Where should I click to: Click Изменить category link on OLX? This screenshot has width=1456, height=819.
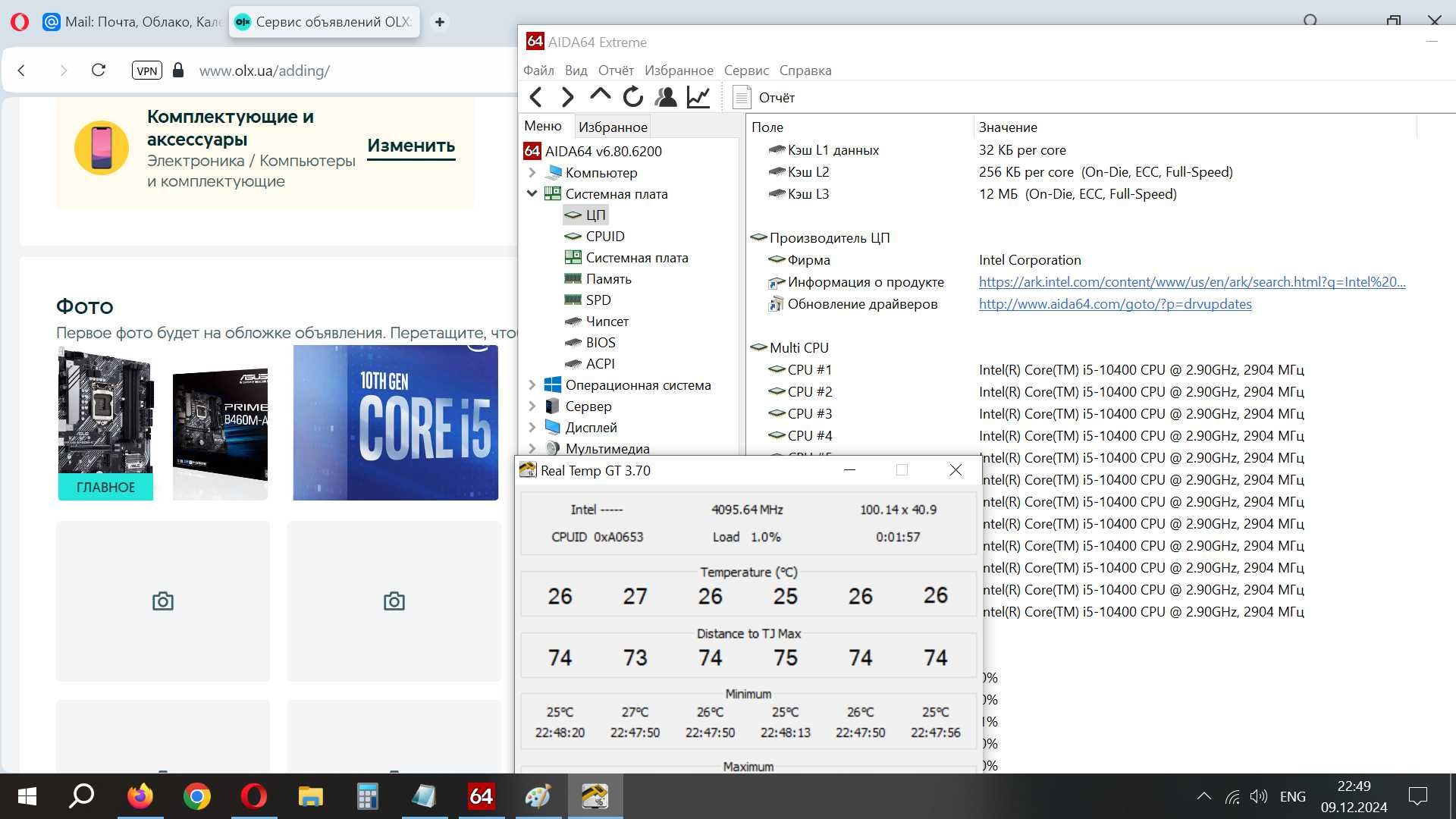point(411,146)
